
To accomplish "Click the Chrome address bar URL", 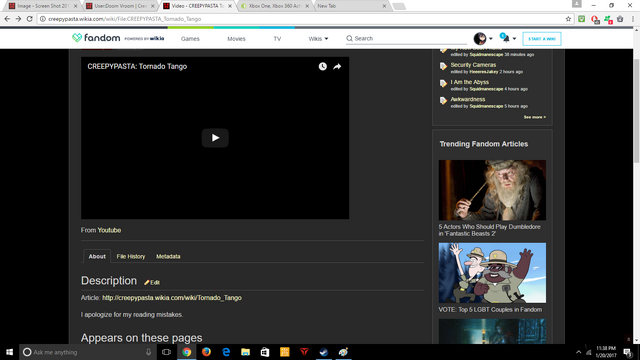I will point(125,19).
